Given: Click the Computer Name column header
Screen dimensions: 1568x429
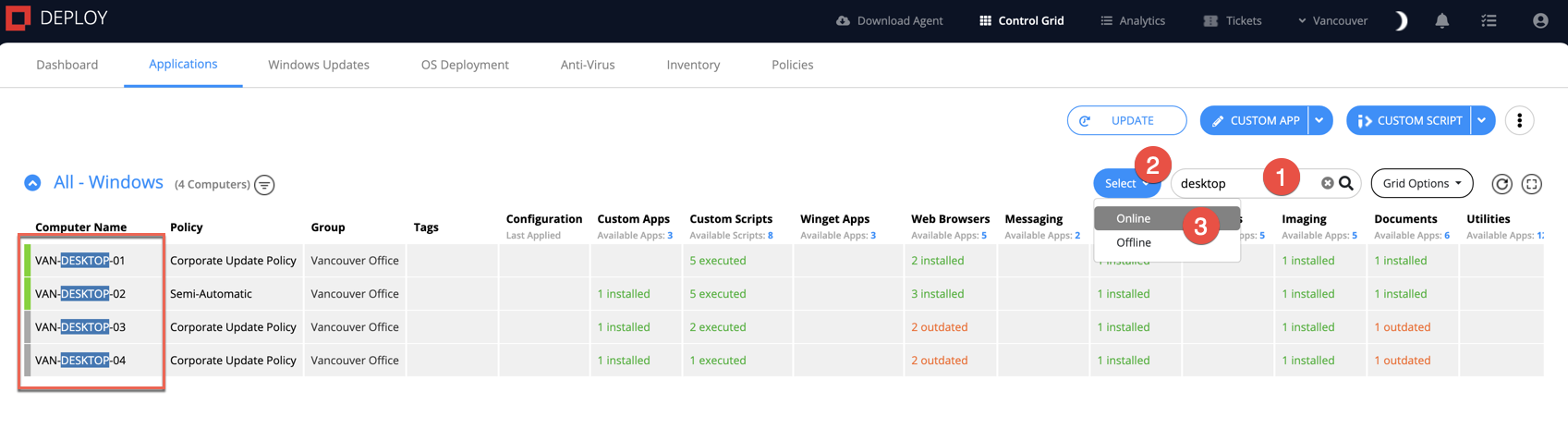Looking at the screenshot, I should 81,227.
